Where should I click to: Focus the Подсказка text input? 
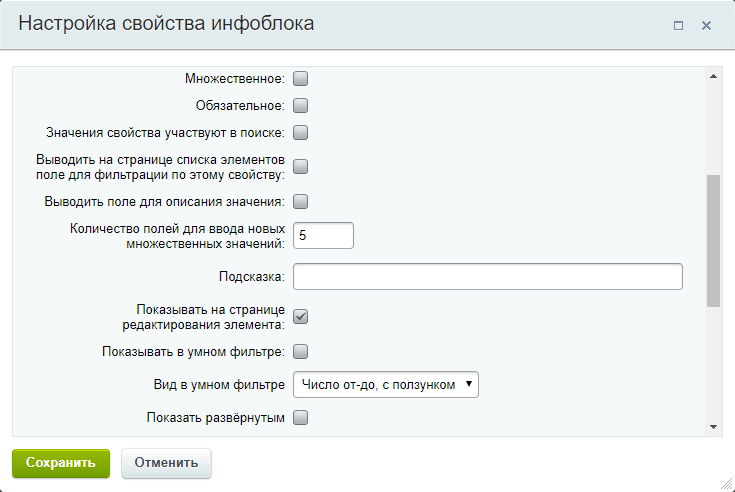pyautogui.click(x=488, y=276)
